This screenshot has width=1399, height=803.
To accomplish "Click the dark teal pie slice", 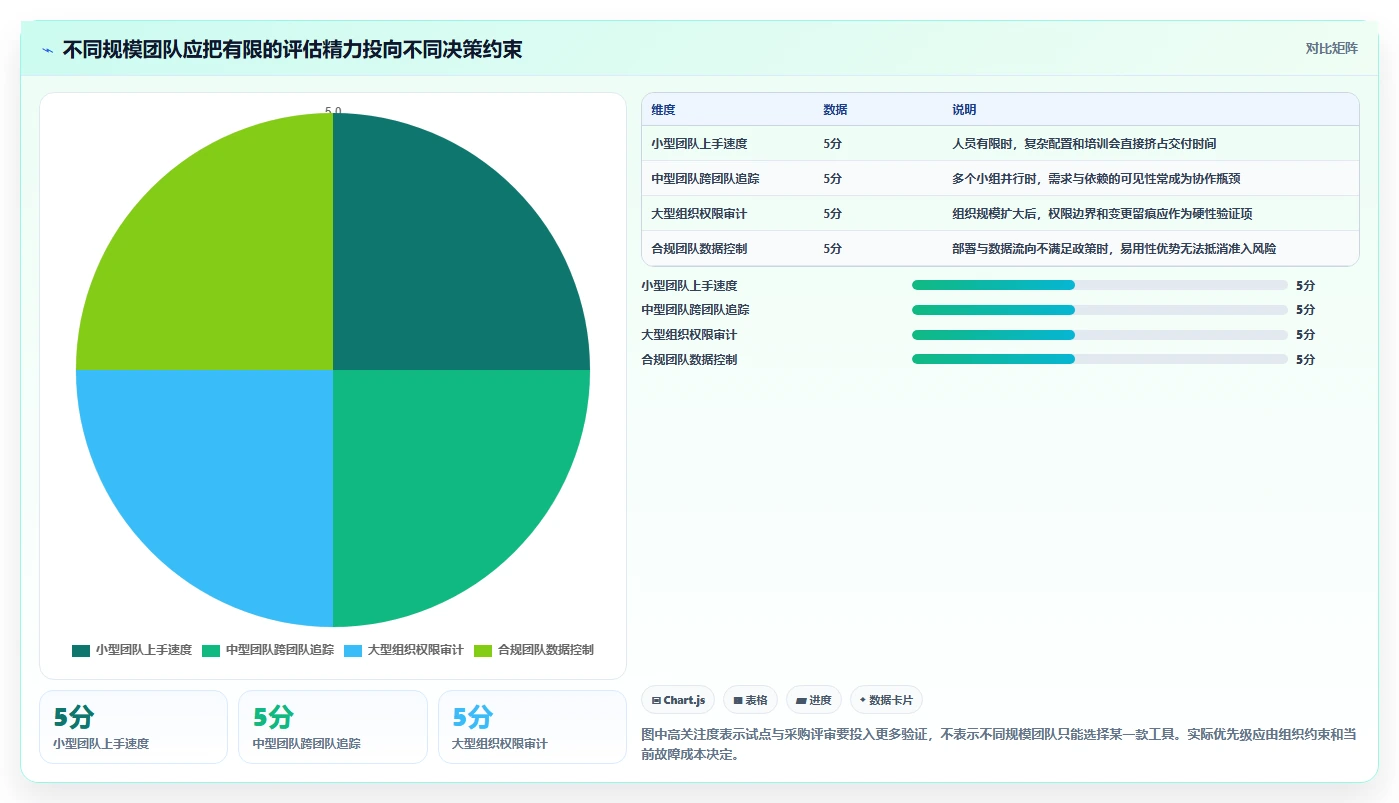I will 440,260.
